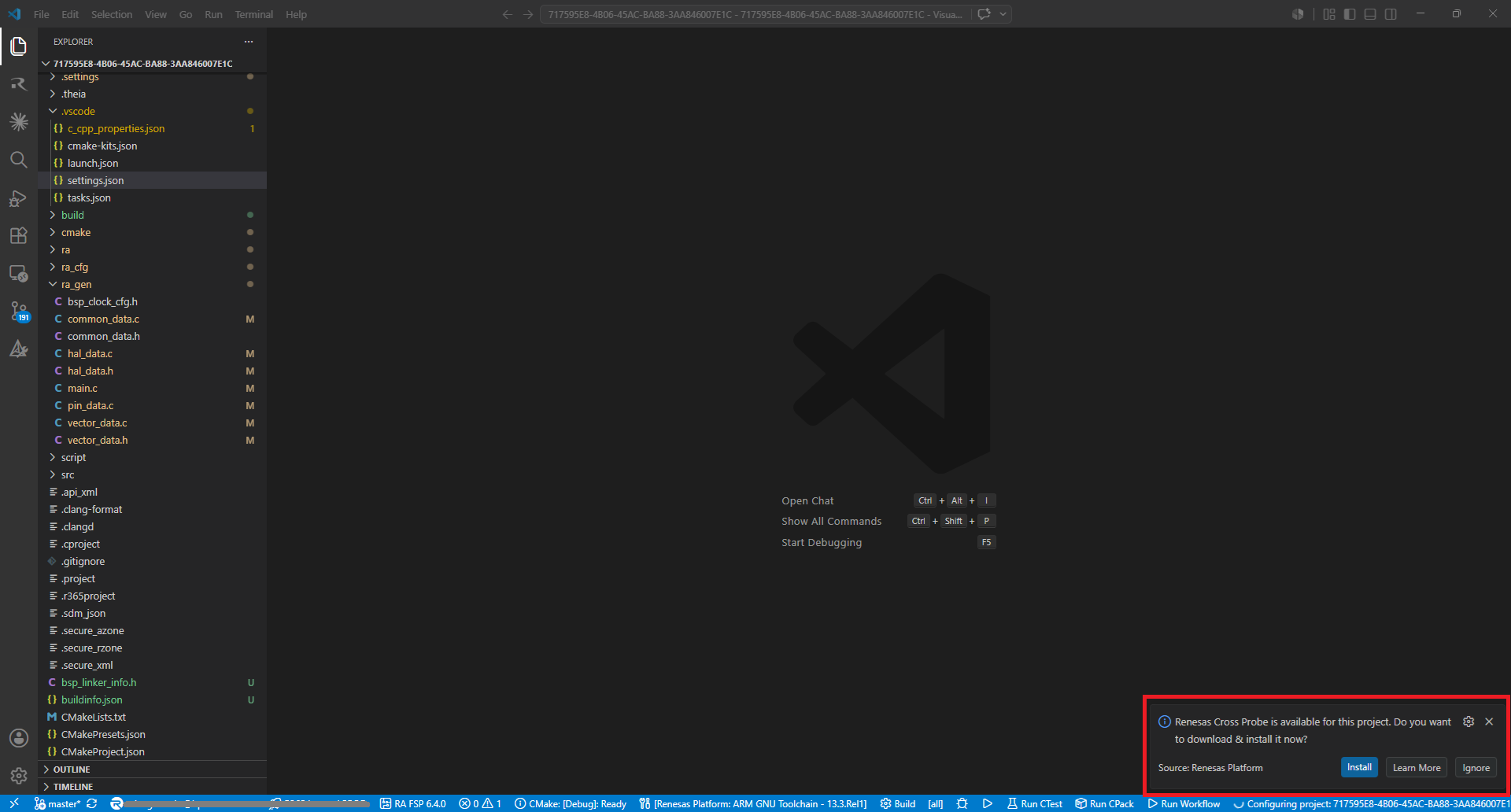Open the Search view in activity bar

(19, 160)
